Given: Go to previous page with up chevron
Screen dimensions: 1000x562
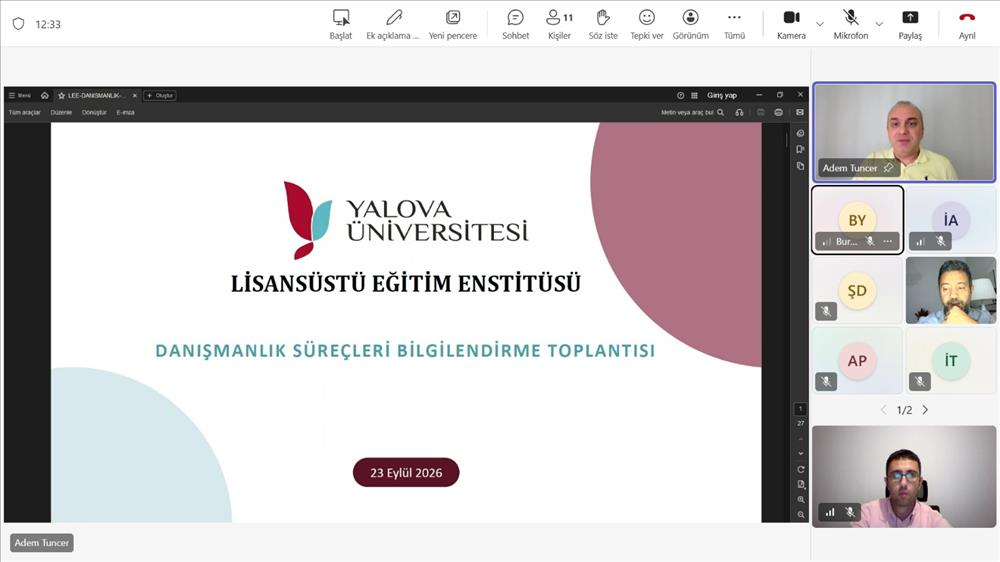Looking at the screenshot, I should click(800, 440).
